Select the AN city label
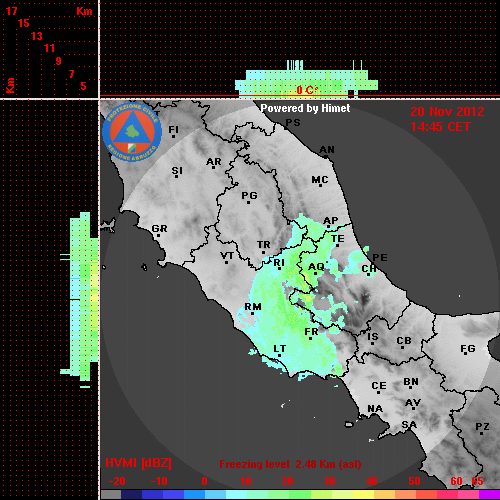This screenshot has height=500, width=500. coord(327,150)
